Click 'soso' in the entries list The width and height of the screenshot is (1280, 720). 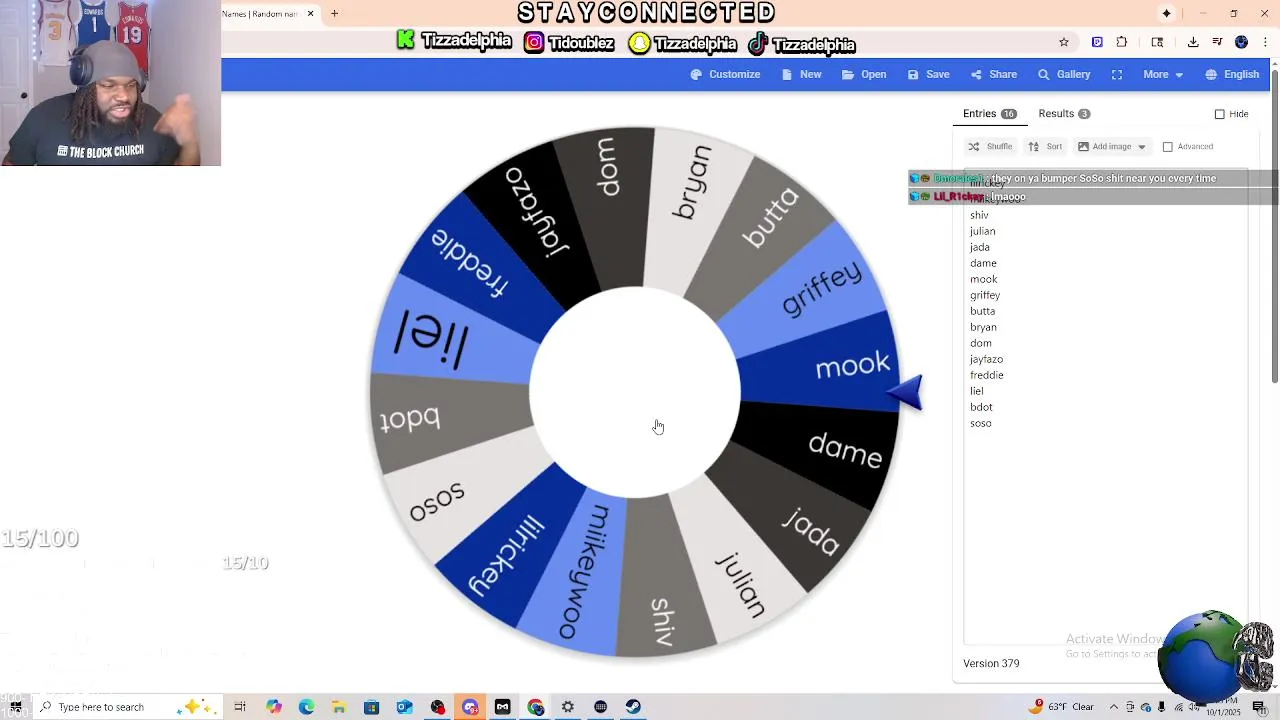tap(980, 423)
